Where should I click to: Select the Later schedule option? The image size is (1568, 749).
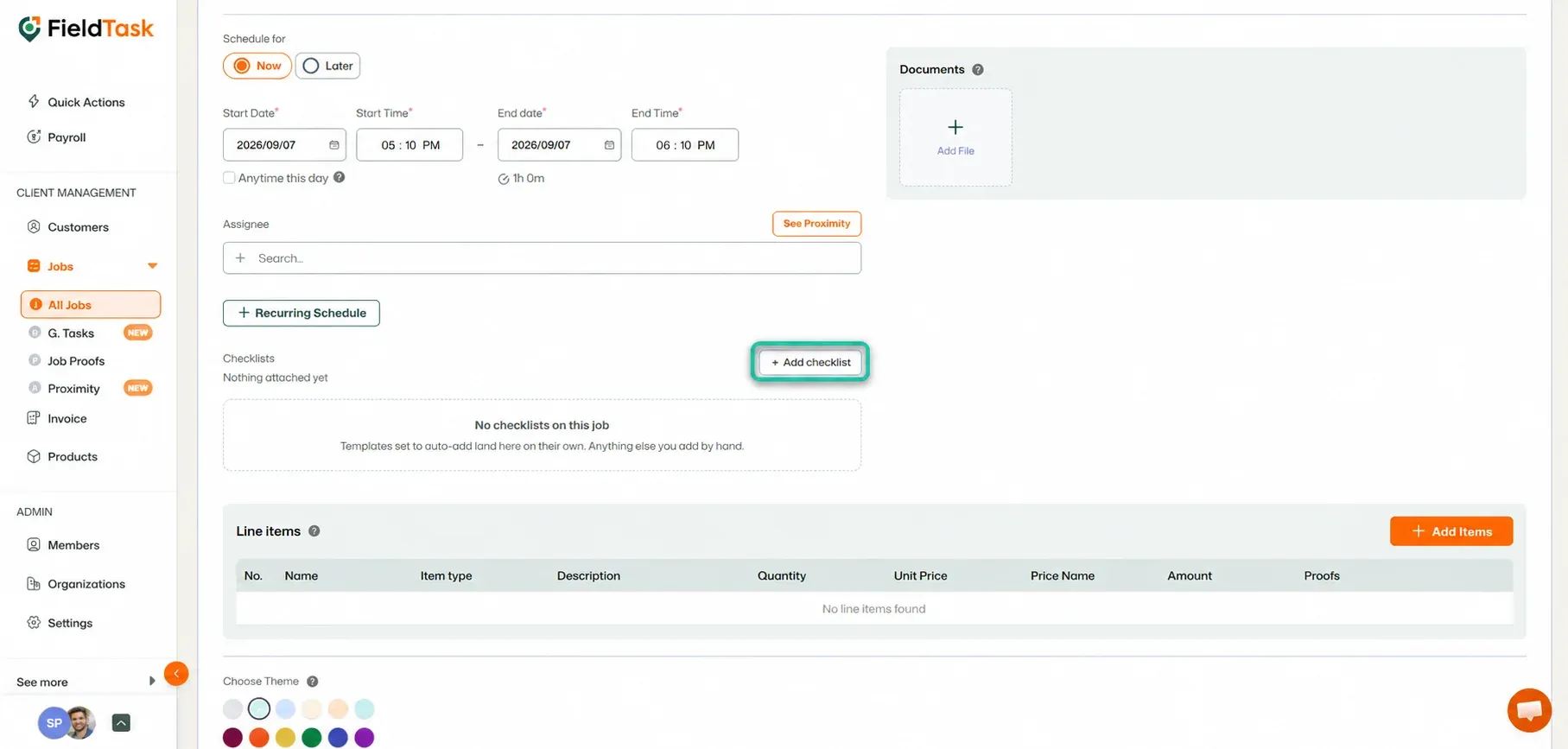(327, 66)
